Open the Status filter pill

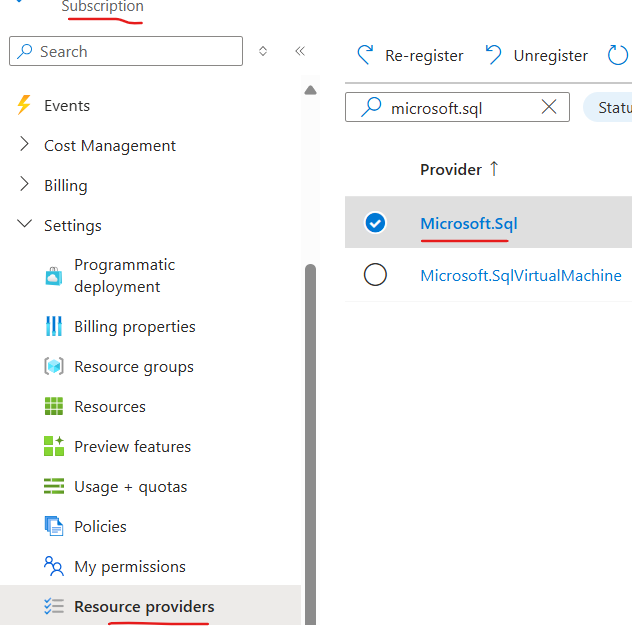(x=608, y=107)
